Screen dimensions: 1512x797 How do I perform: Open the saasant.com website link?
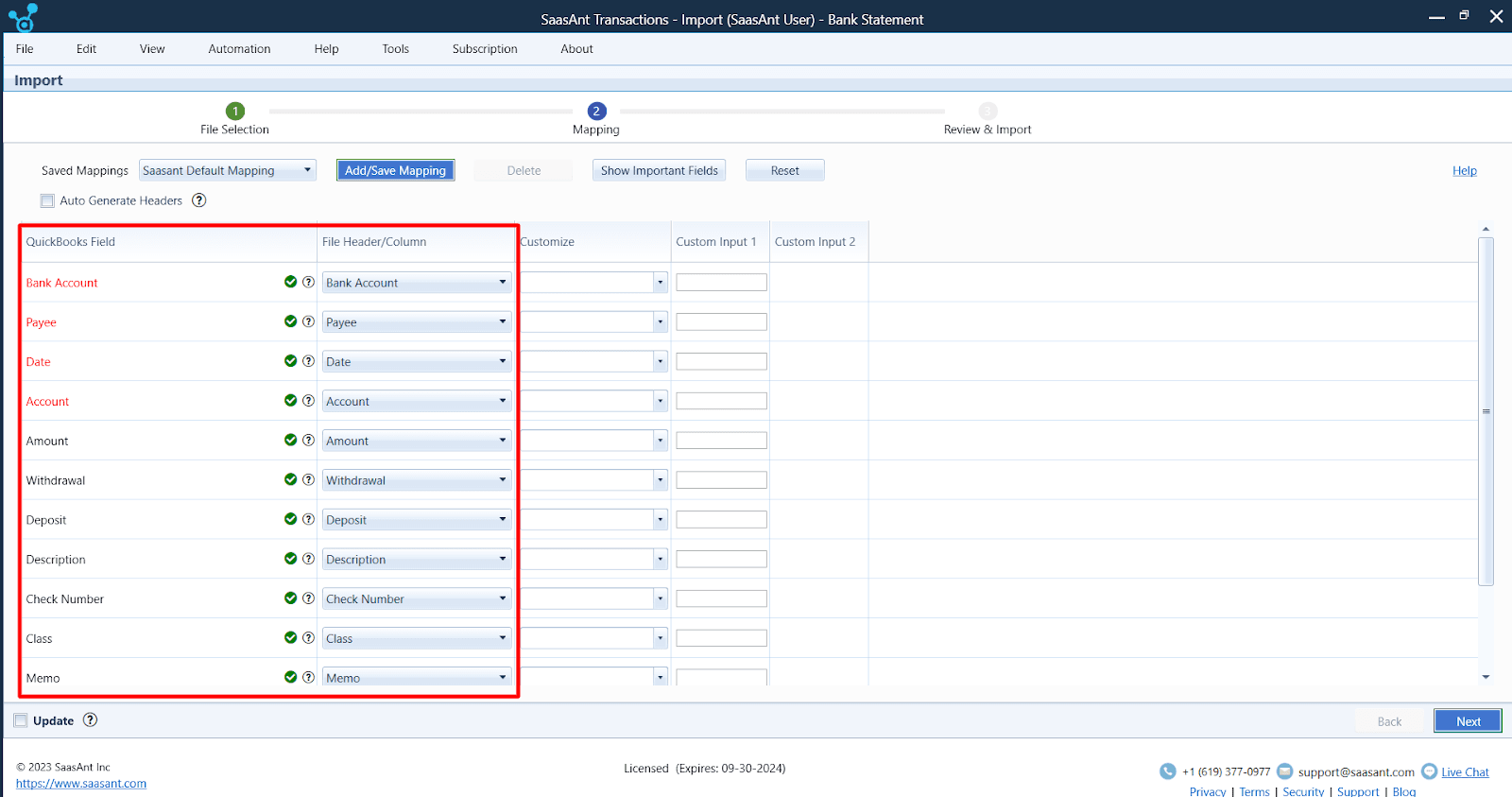(81, 784)
